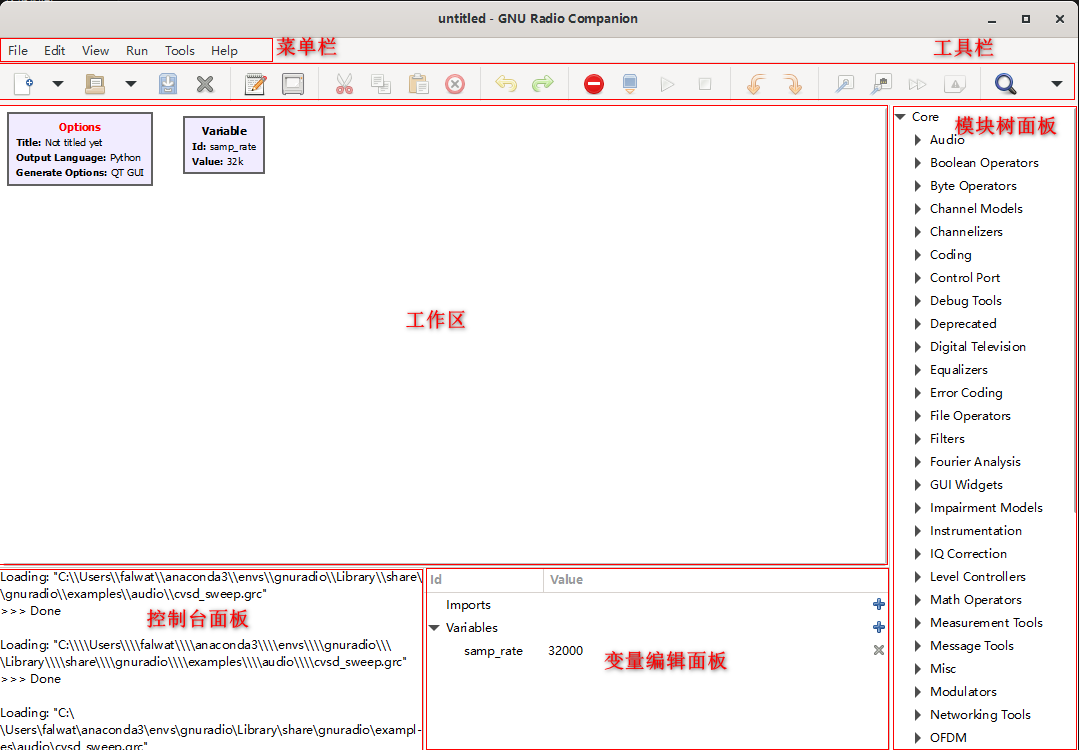Toggle hiding of disabled blocks icon
This screenshot has width=1079, height=750.
pos(954,84)
